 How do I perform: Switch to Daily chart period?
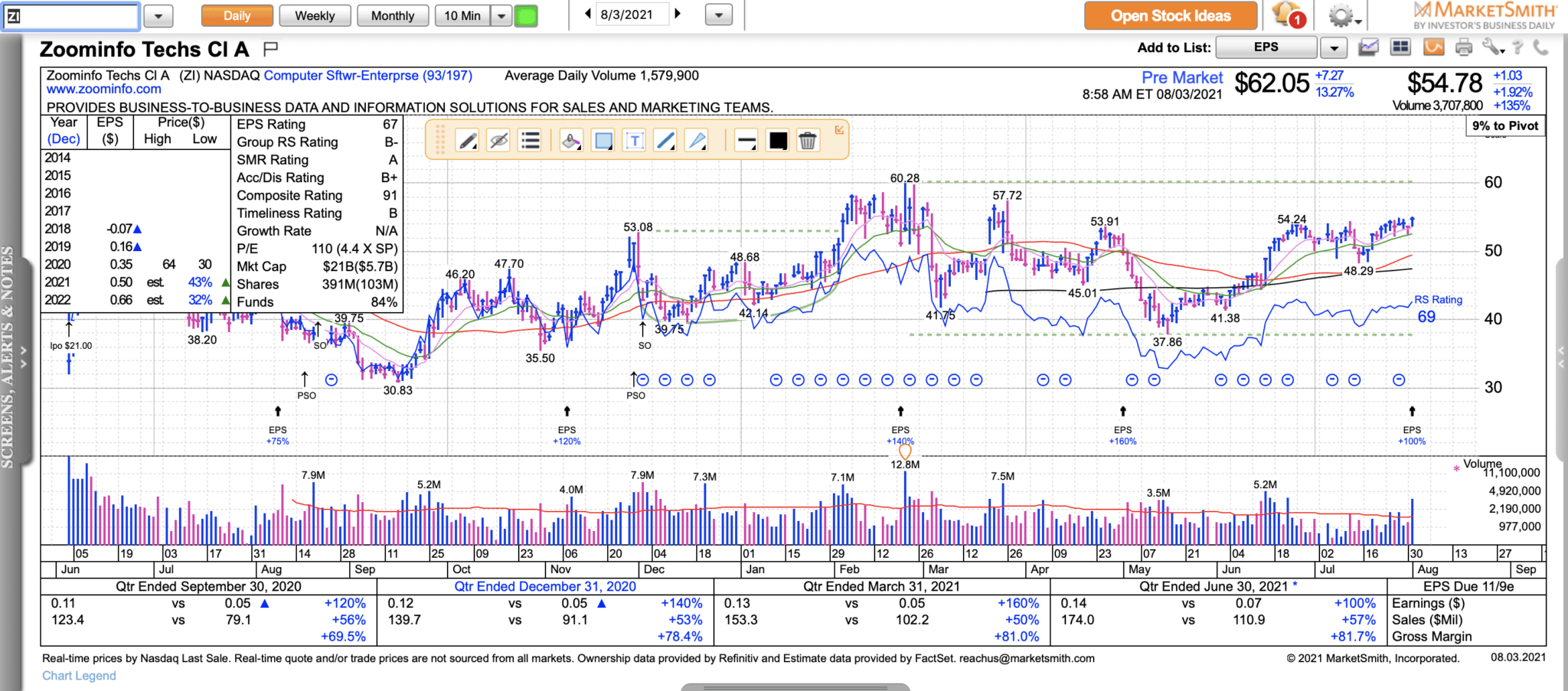[237, 15]
